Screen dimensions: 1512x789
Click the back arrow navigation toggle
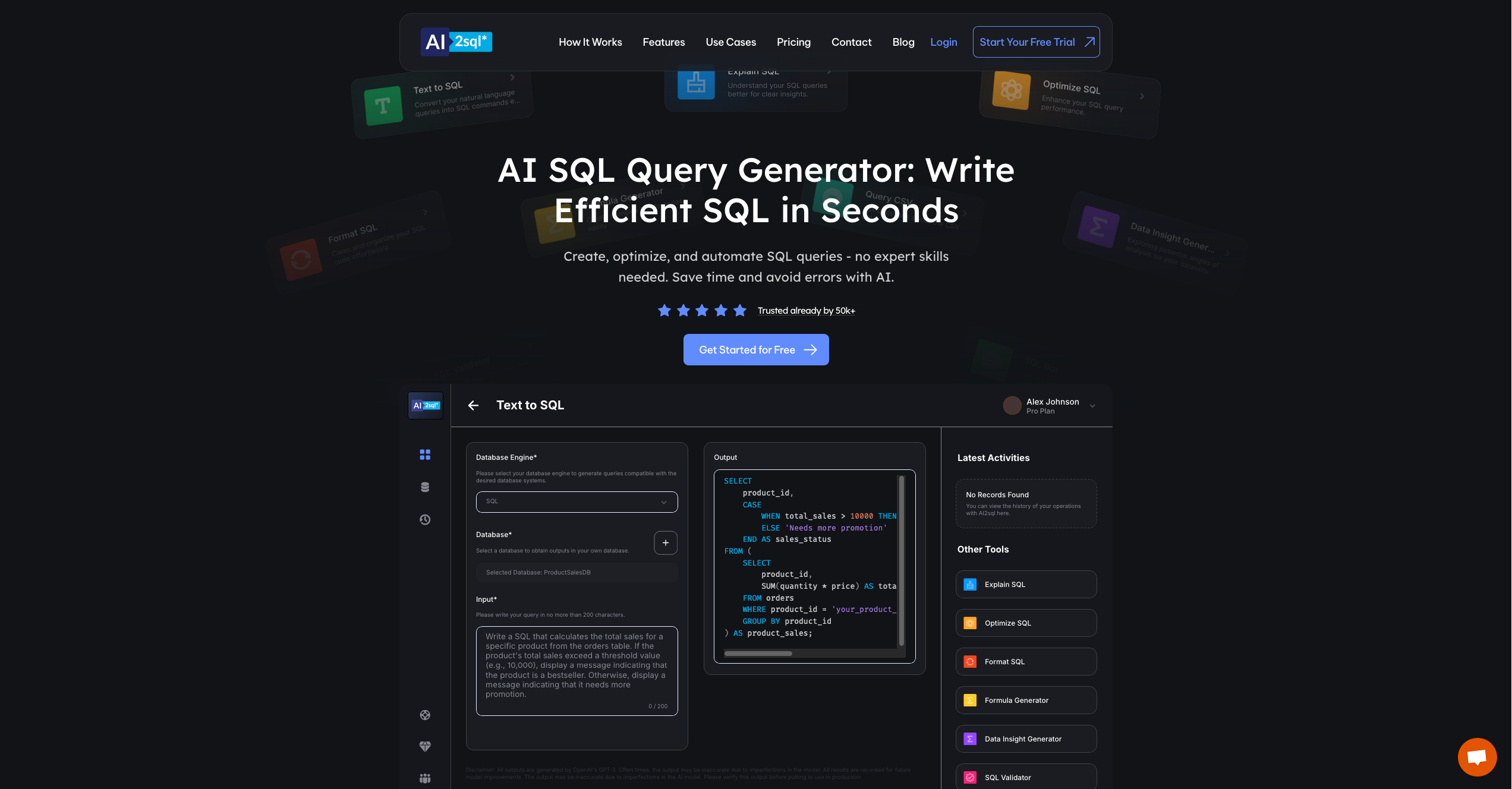tap(474, 405)
